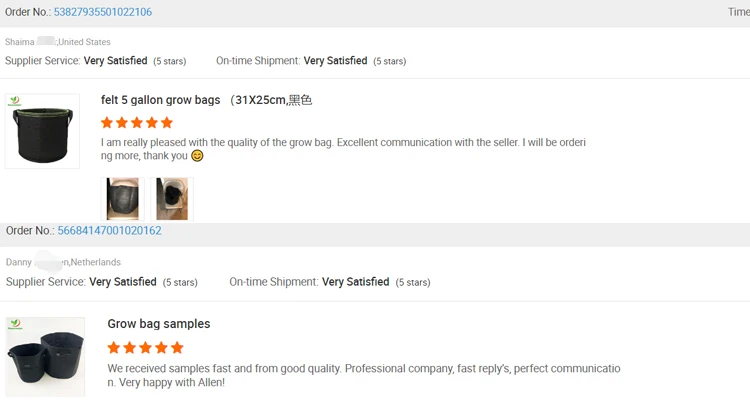
Task: Click the smiley emoji in the first review
Action: tap(197, 156)
